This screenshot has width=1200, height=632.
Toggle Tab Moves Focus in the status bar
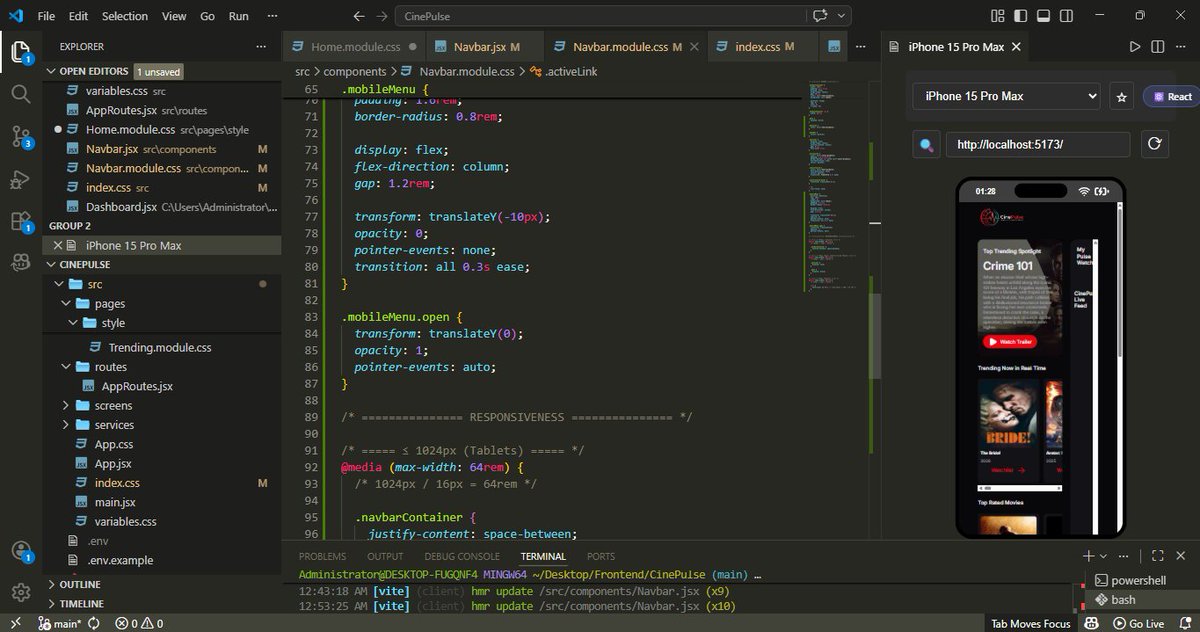(x=1030, y=622)
